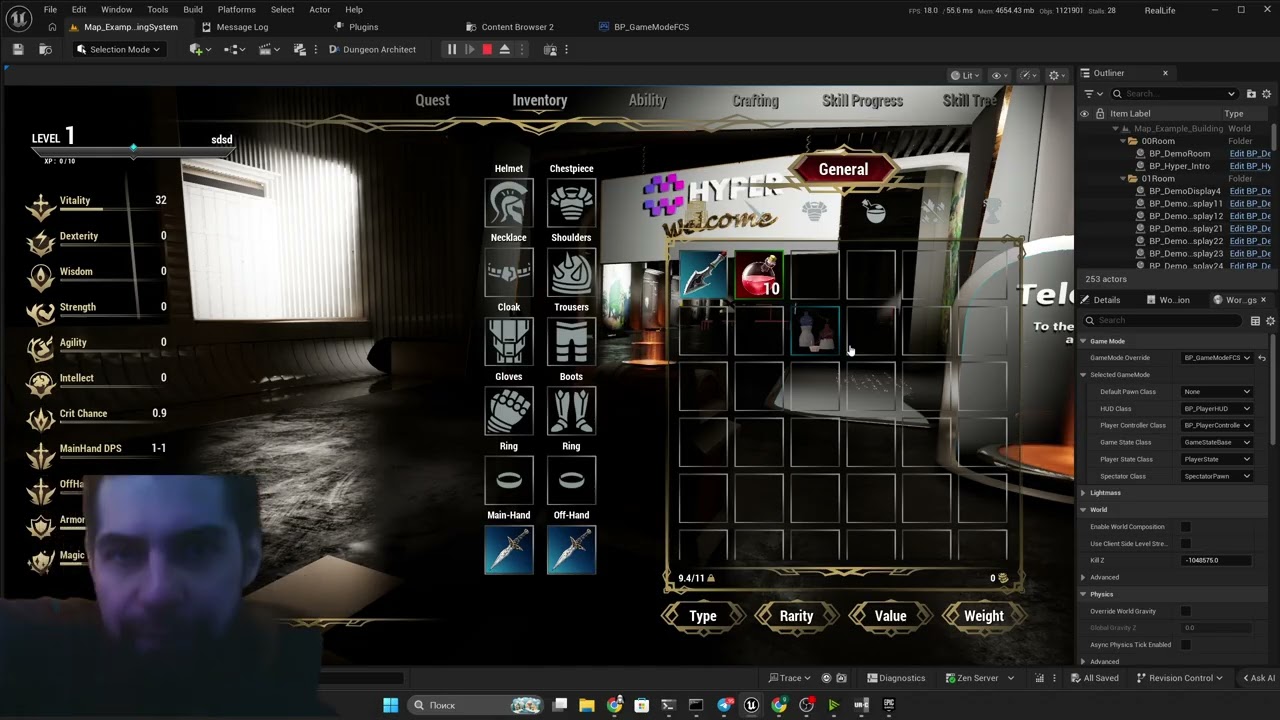Image resolution: width=1280 pixels, height=720 pixels.
Task: Open the Add actor dropdown icon
Action: [199, 49]
